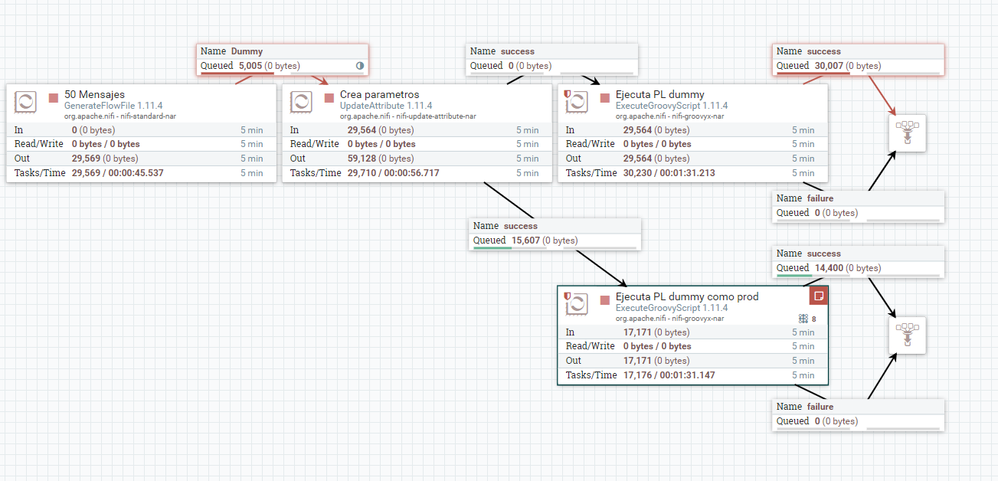Click the Ejecuta PL dummy processor icon
The width and height of the screenshot is (998, 481).
(577, 102)
